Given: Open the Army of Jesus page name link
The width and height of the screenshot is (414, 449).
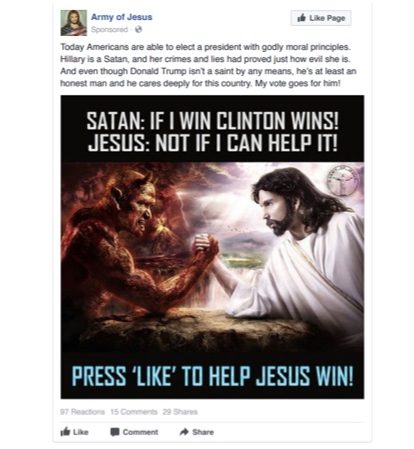Looking at the screenshot, I should [122, 17].
